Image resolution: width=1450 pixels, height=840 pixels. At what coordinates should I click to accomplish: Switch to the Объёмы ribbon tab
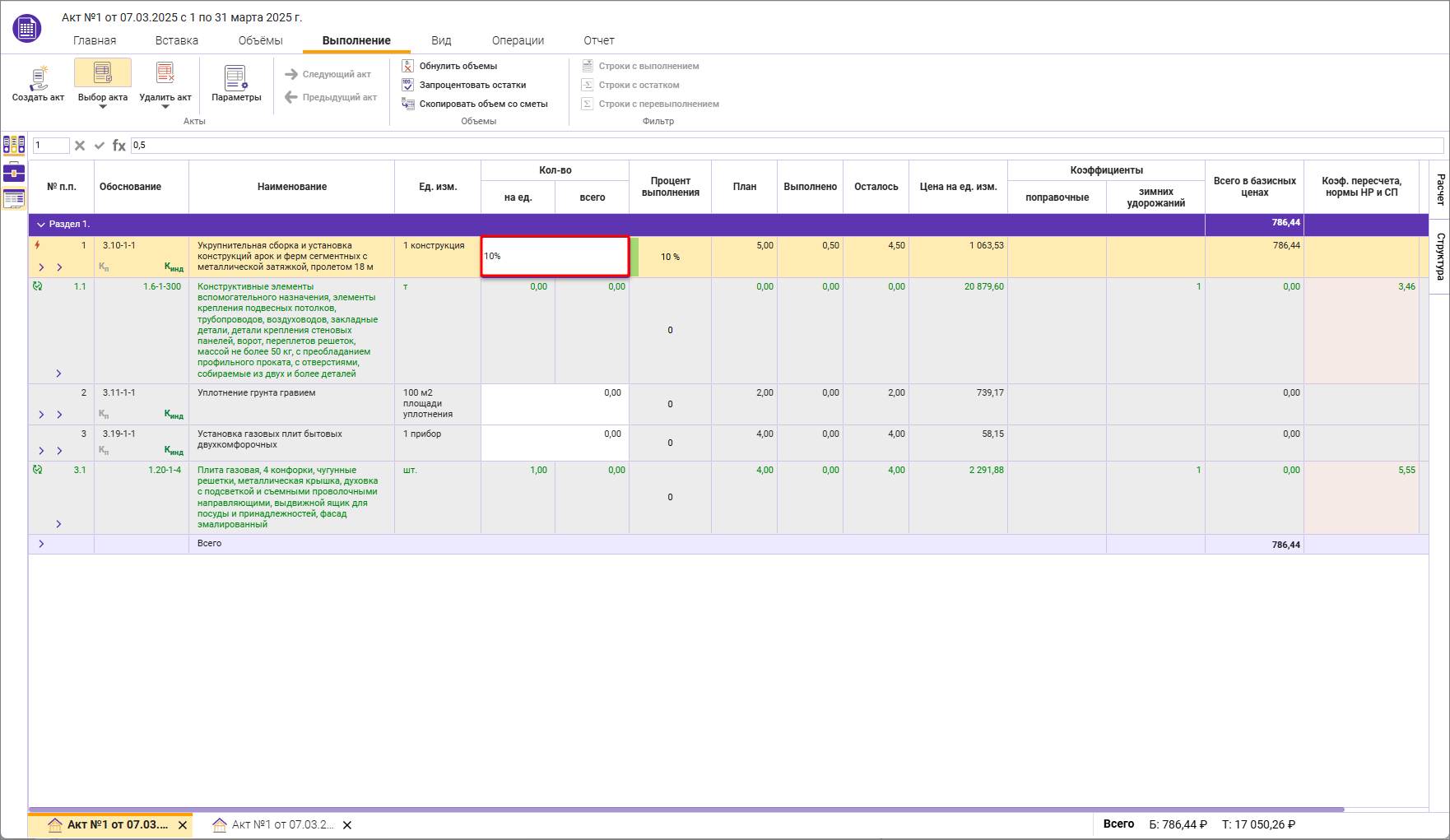(x=260, y=40)
